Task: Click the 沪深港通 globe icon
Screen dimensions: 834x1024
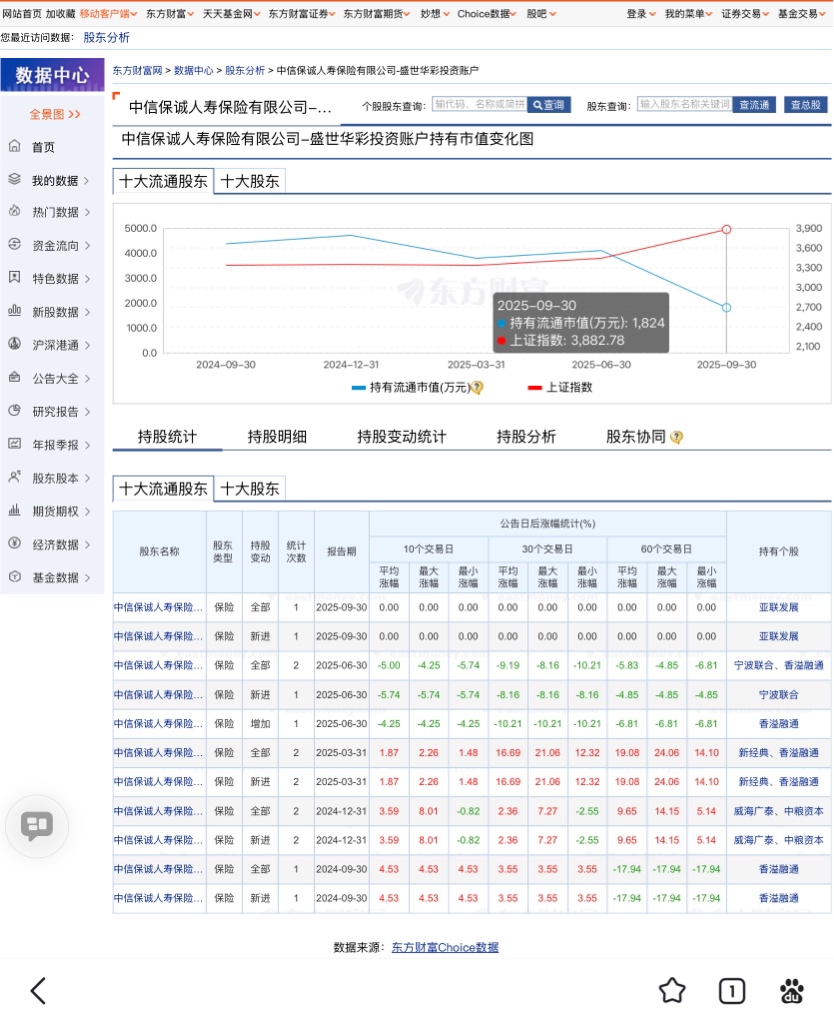Action: coord(14,344)
